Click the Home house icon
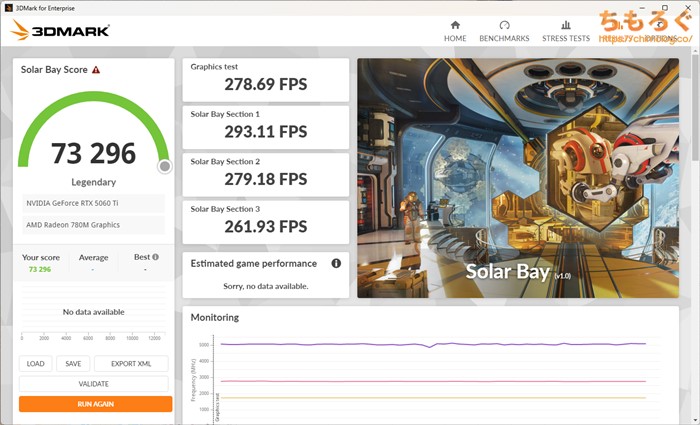Screen dimensions: 700x425 tap(455, 25)
